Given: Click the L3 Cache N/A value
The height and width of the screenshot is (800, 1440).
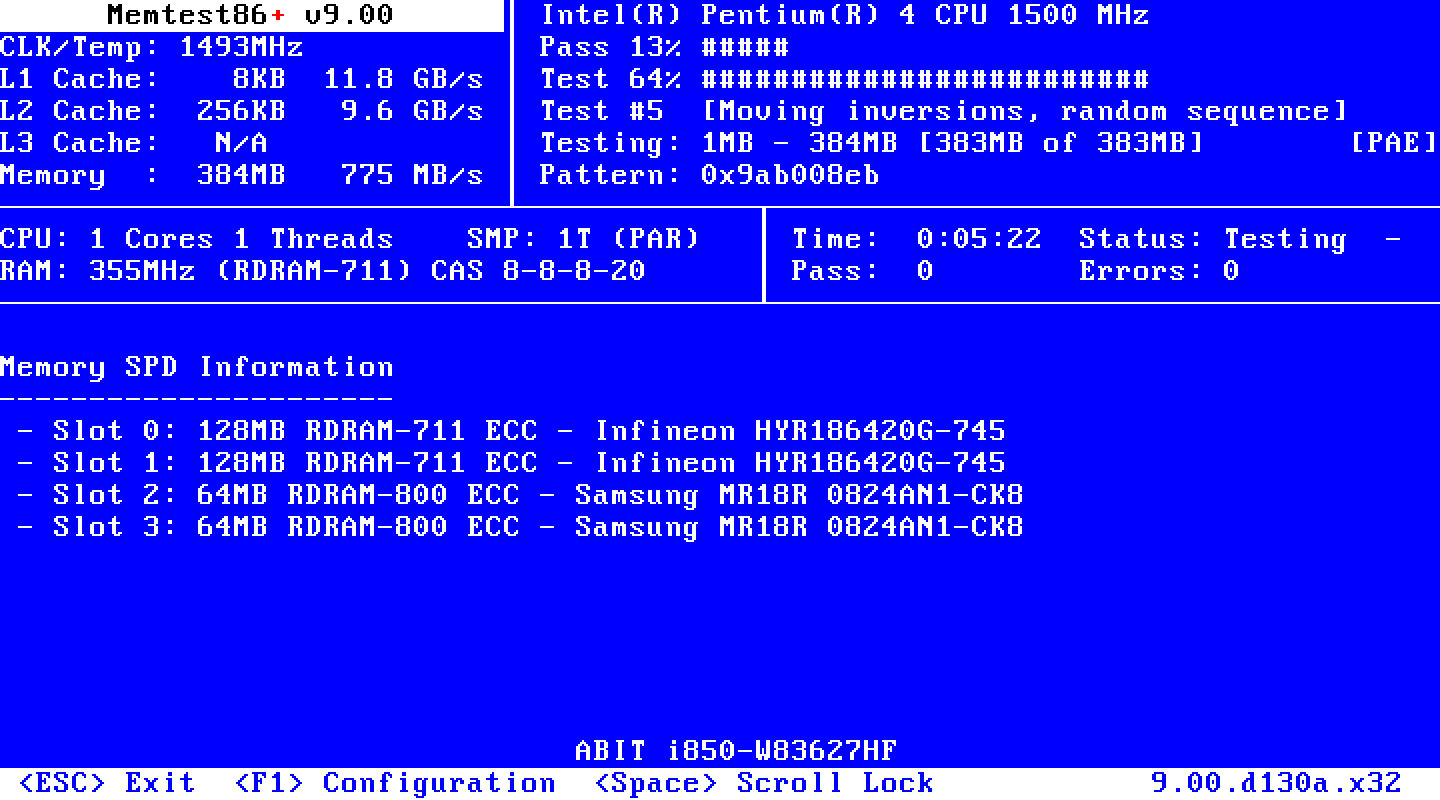Looking at the screenshot, I should pyautogui.click(x=241, y=143).
